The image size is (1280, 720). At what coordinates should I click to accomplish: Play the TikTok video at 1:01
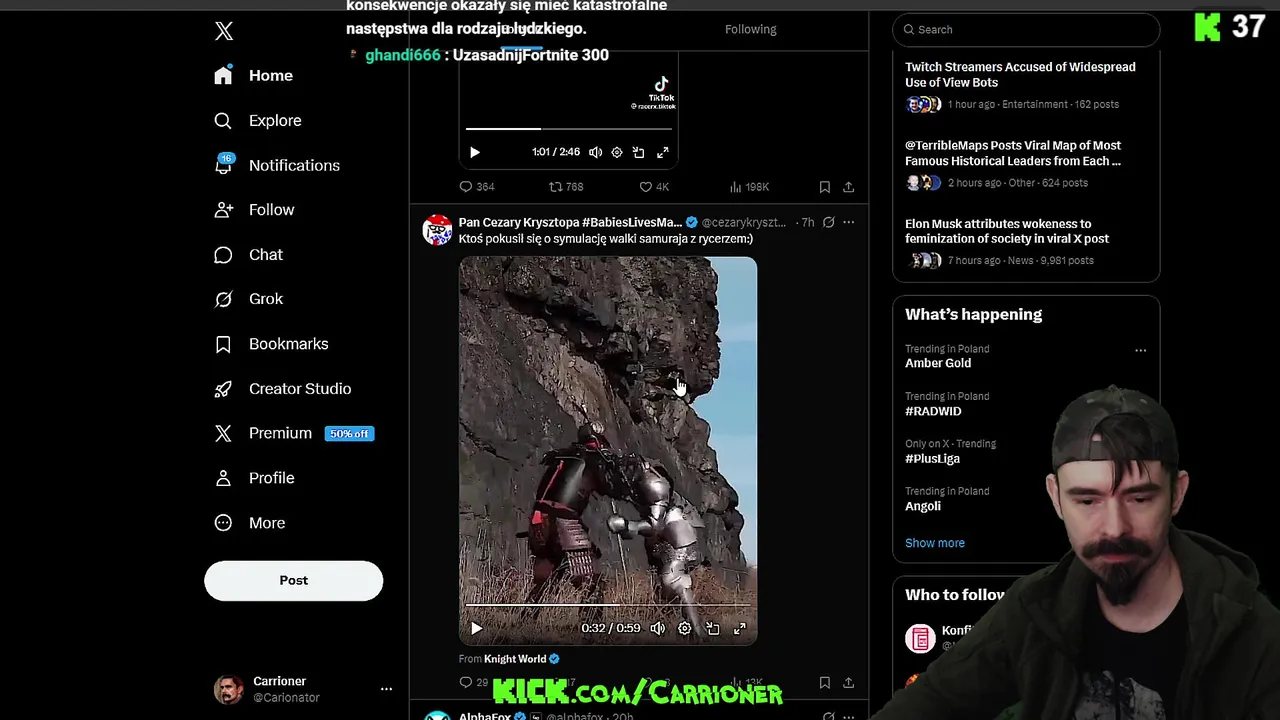pyautogui.click(x=475, y=152)
